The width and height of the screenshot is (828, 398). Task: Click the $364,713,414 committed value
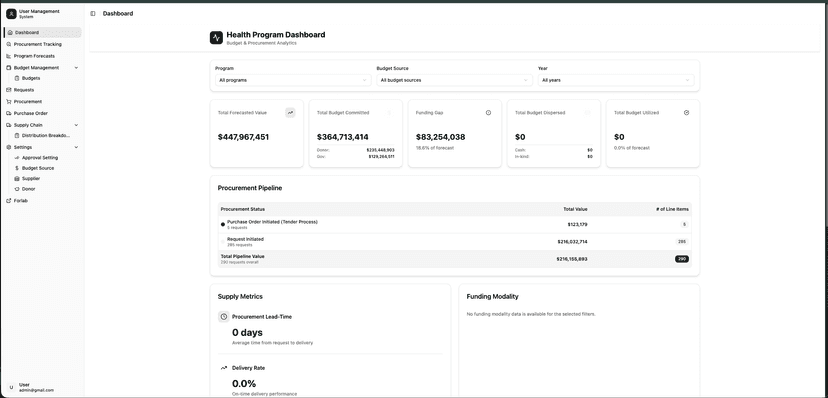tap(343, 137)
